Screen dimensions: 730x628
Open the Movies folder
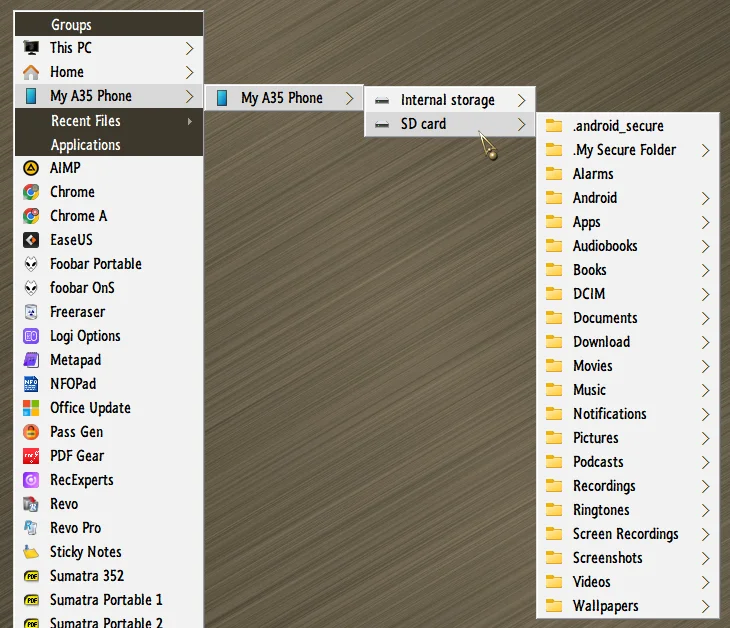click(628, 366)
